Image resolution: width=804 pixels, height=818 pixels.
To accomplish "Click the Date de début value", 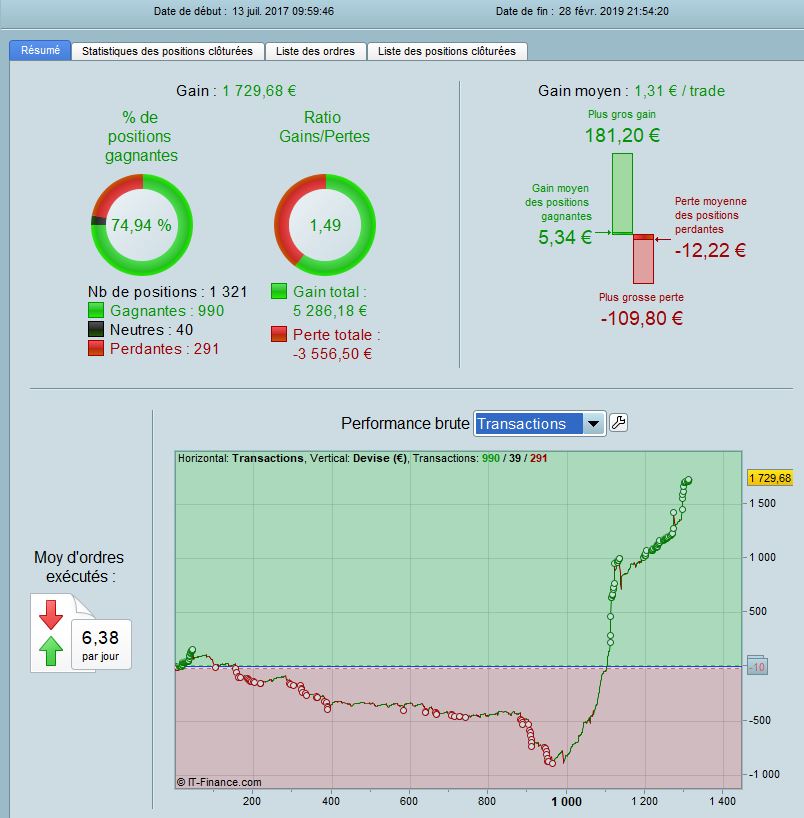I will pyautogui.click(x=283, y=11).
